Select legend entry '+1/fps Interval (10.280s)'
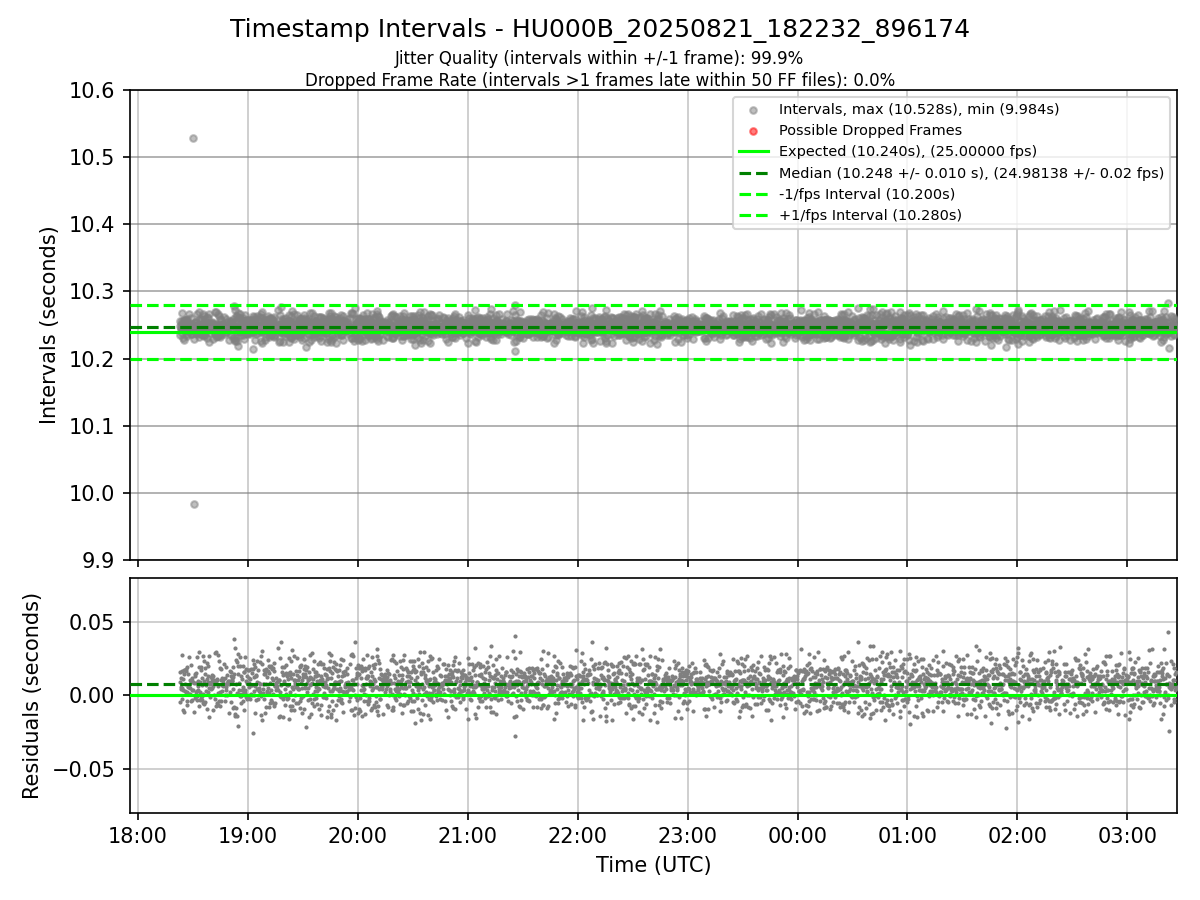The width and height of the screenshot is (1200, 900). pyautogui.click(x=870, y=214)
